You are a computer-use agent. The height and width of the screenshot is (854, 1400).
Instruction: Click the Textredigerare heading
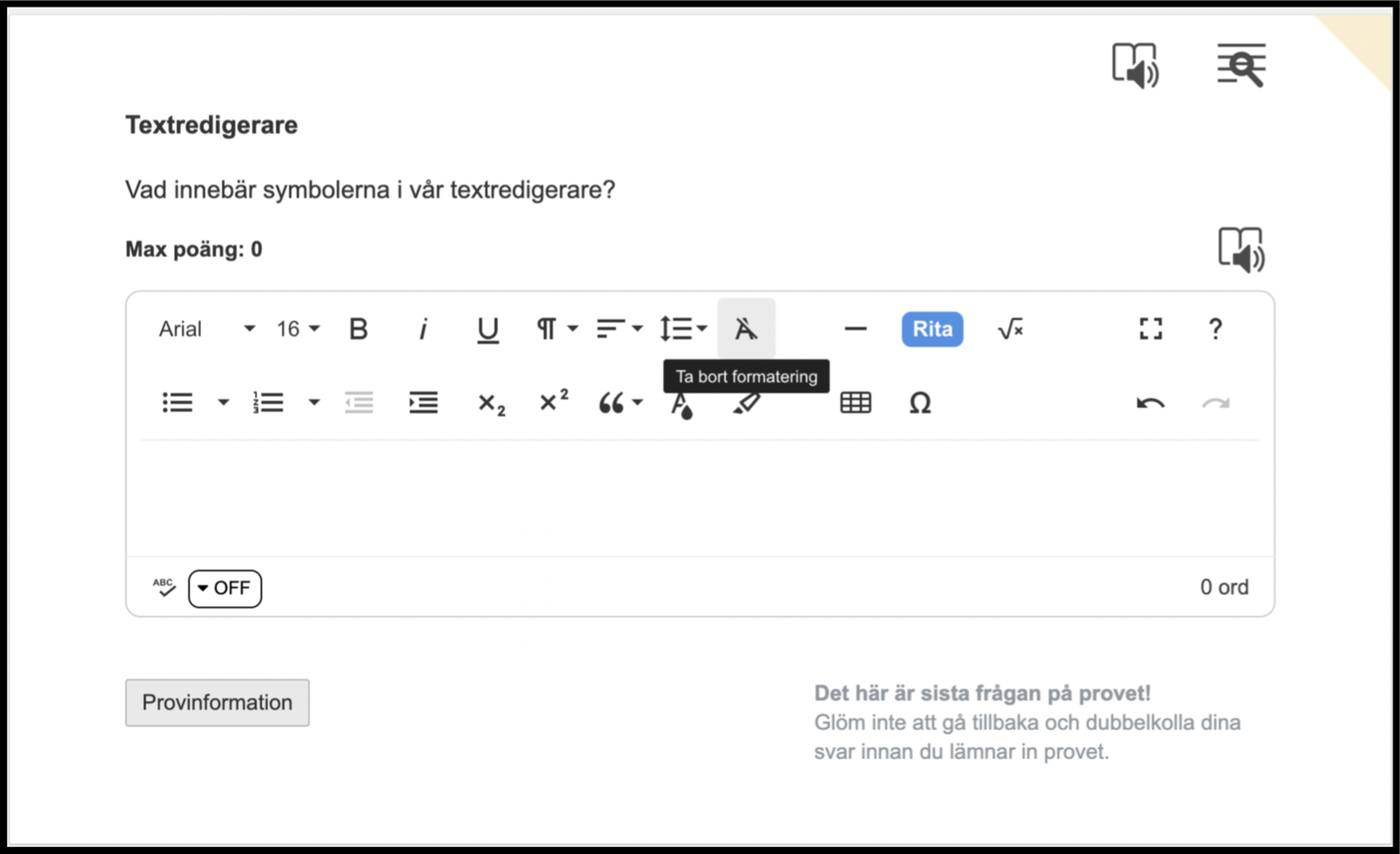[212, 125]
